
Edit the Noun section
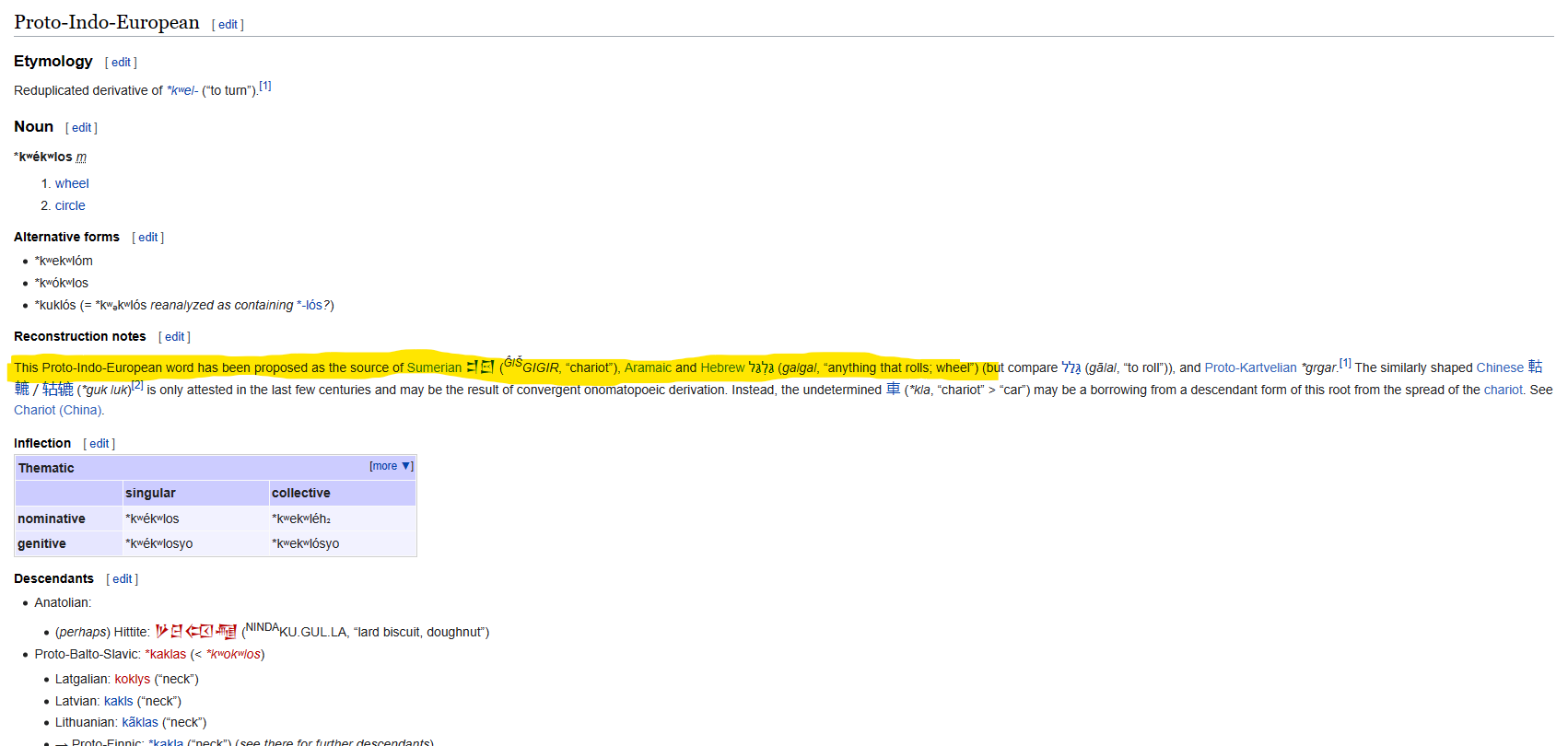[81, 128]
